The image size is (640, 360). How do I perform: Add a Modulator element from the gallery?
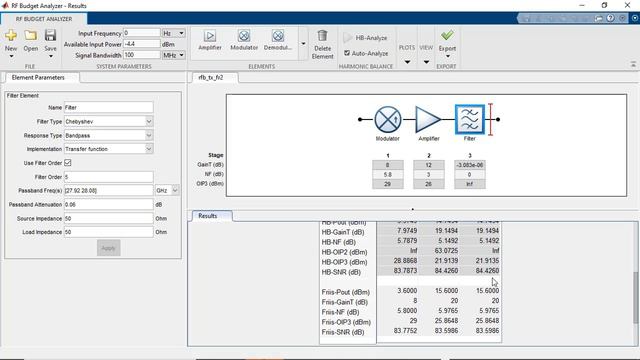point(244,40)
